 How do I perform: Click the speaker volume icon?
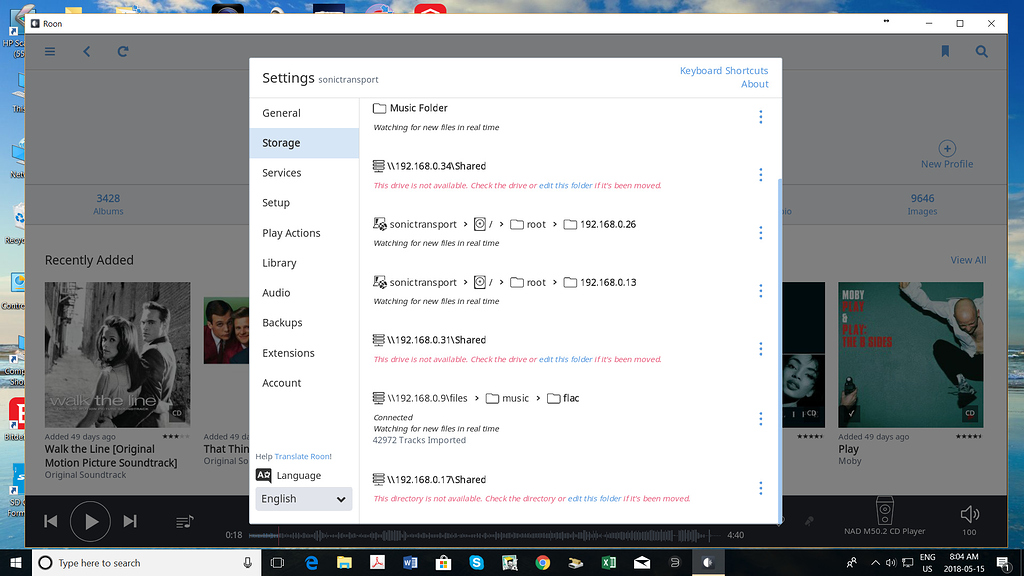969,514
